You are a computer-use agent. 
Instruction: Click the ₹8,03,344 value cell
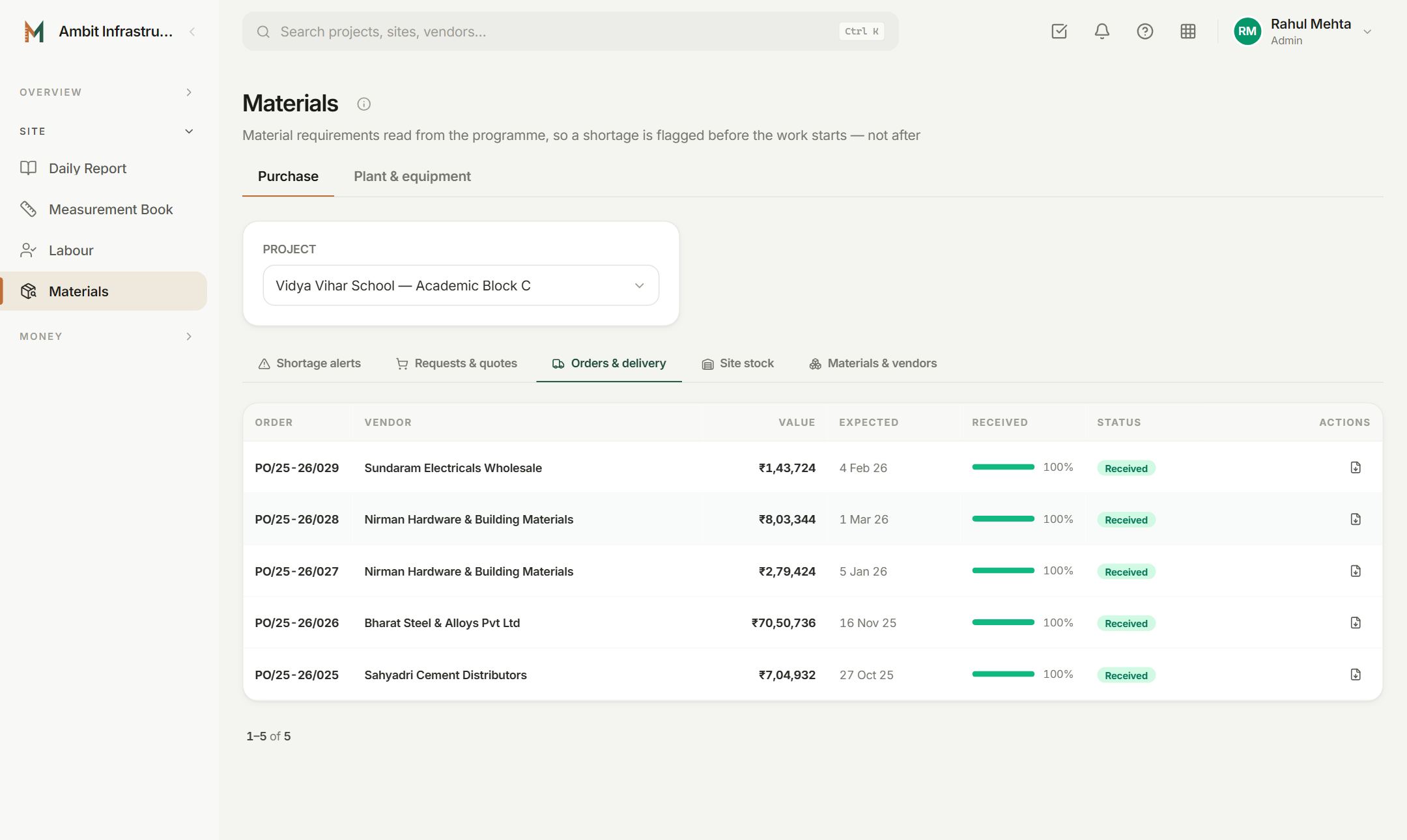pyautogui.click(x=787, y=519)
